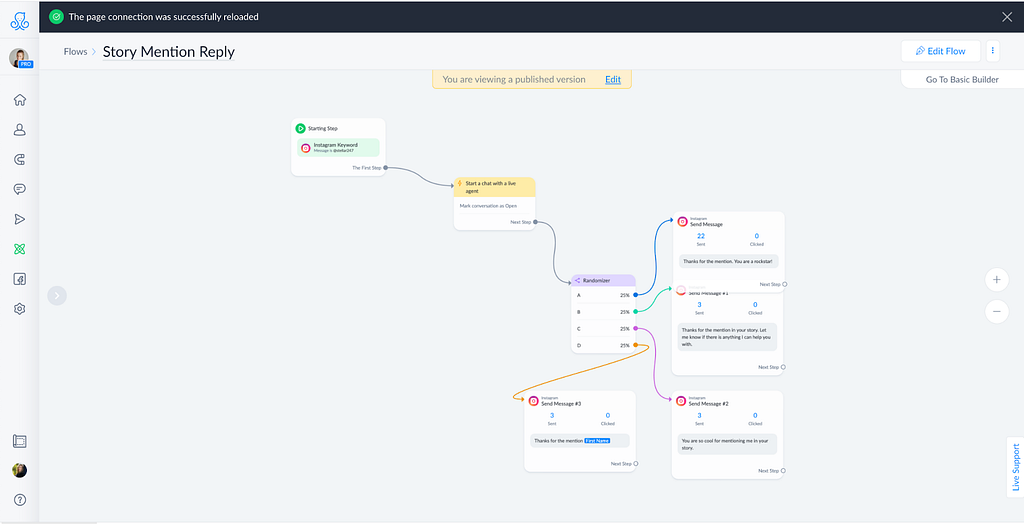The width and height of the screenshot is (1024, 524).
Task: Click Instagram icon on Send Message #3
Action: pyautogui.click(x=534, y=401)
